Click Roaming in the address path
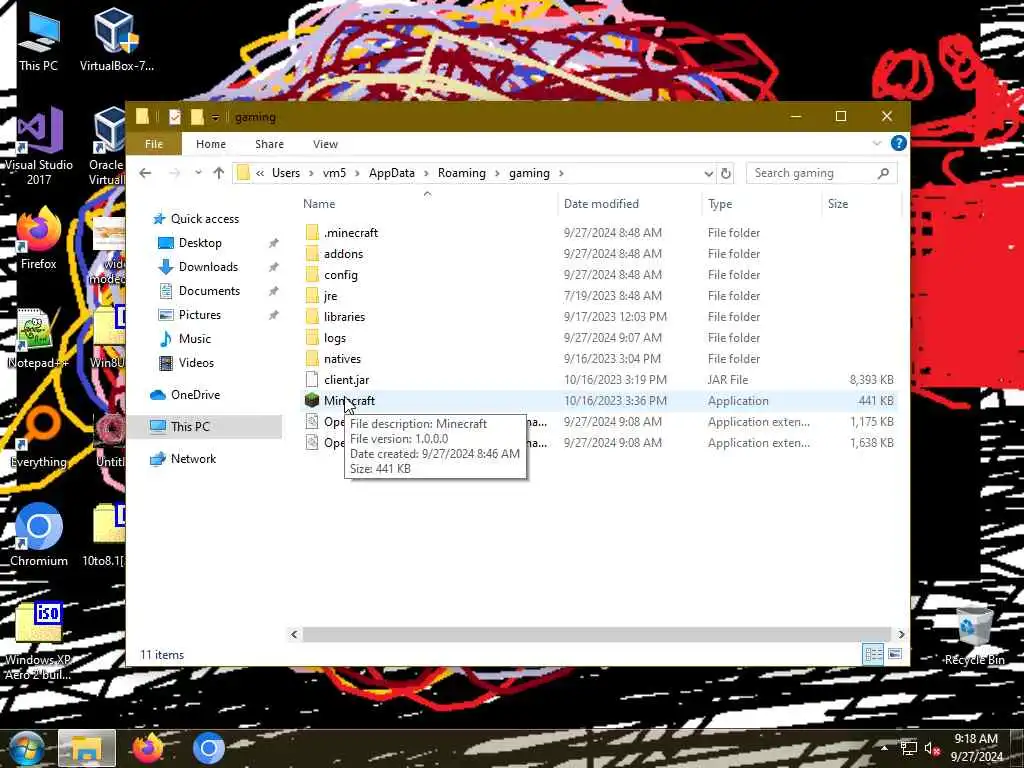 [462, 173]
